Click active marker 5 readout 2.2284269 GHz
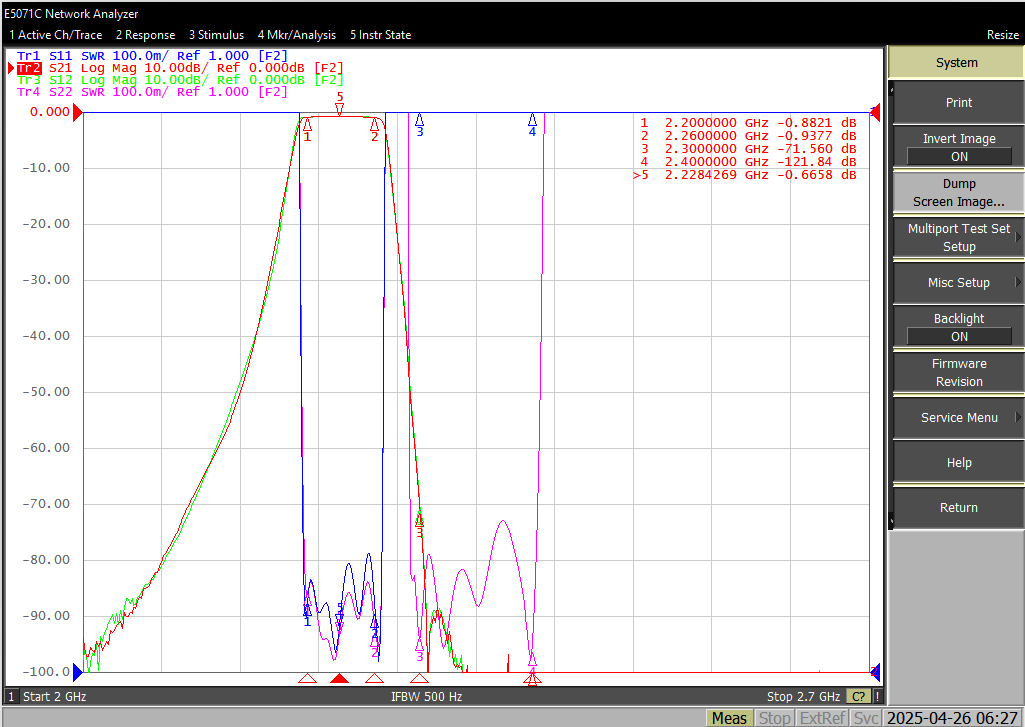 coord(745,175)
